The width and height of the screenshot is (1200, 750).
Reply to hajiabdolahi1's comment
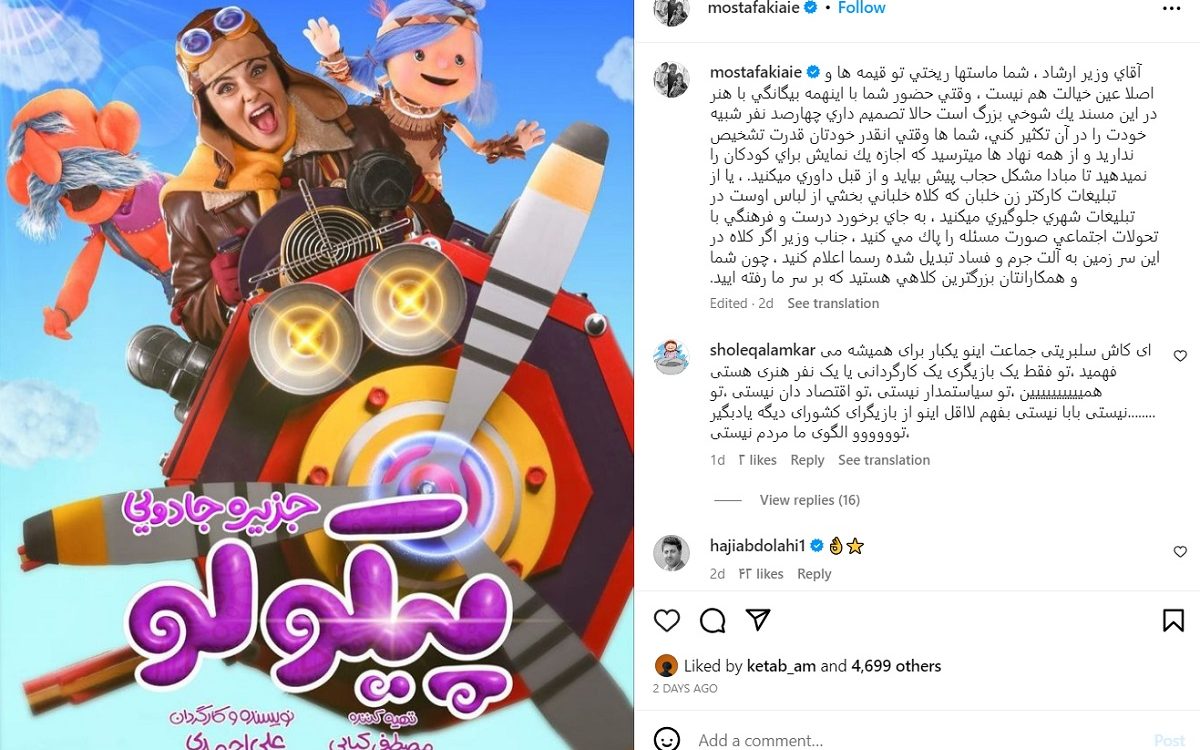pyautogui.click(x=814, y=574)
